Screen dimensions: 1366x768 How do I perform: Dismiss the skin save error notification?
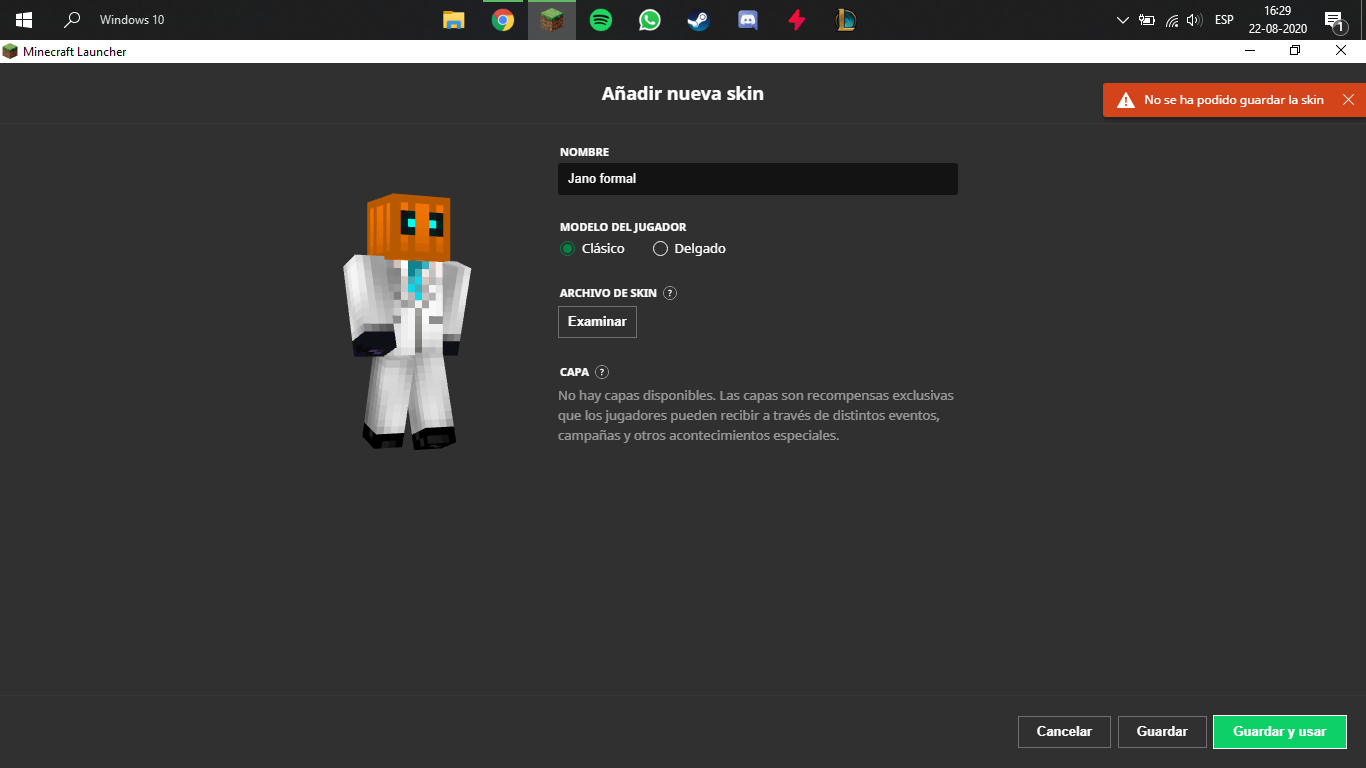click(x=1348, y=100)
